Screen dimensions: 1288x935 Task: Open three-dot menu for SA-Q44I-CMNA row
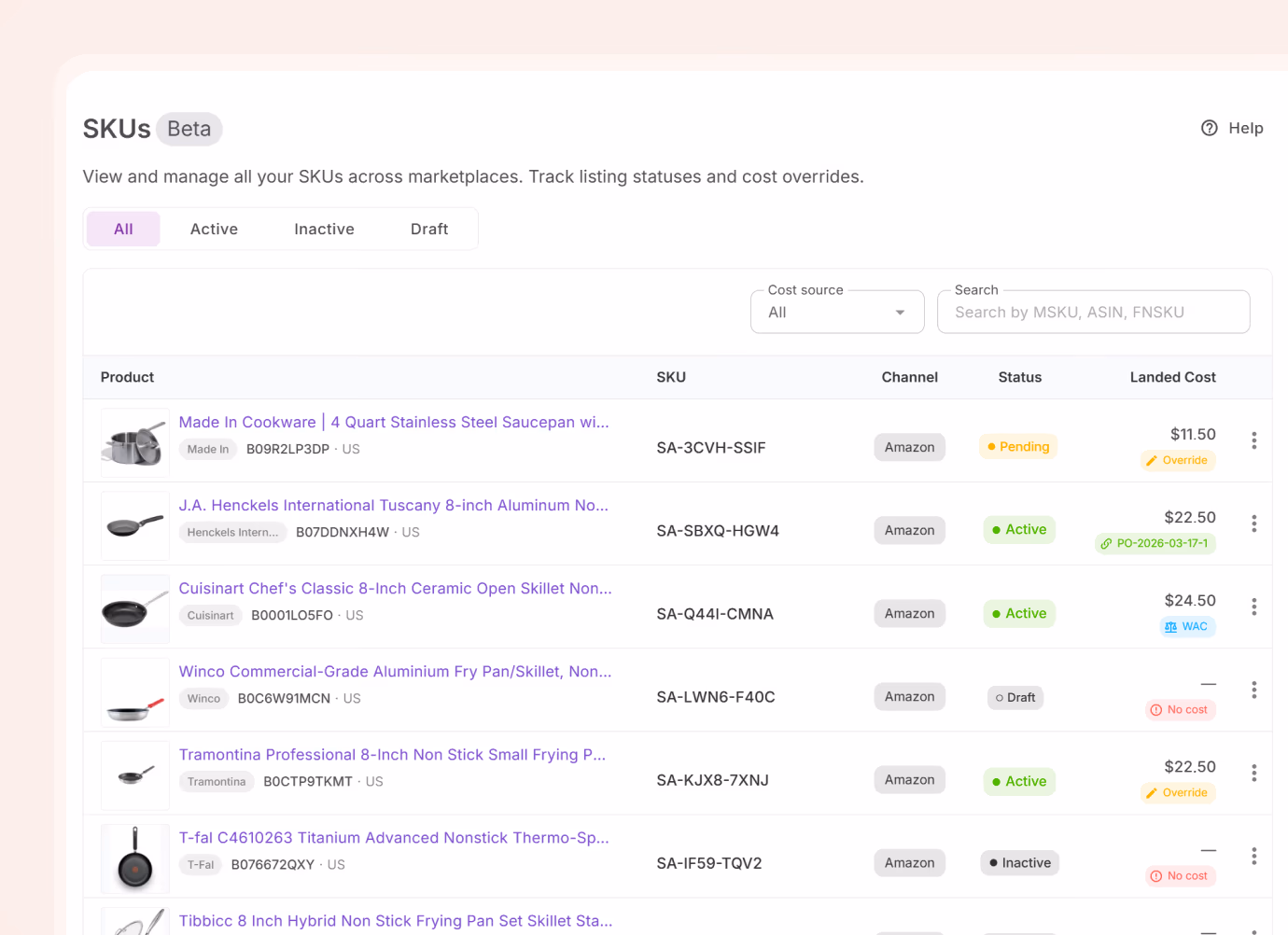tap(1253, 607)
